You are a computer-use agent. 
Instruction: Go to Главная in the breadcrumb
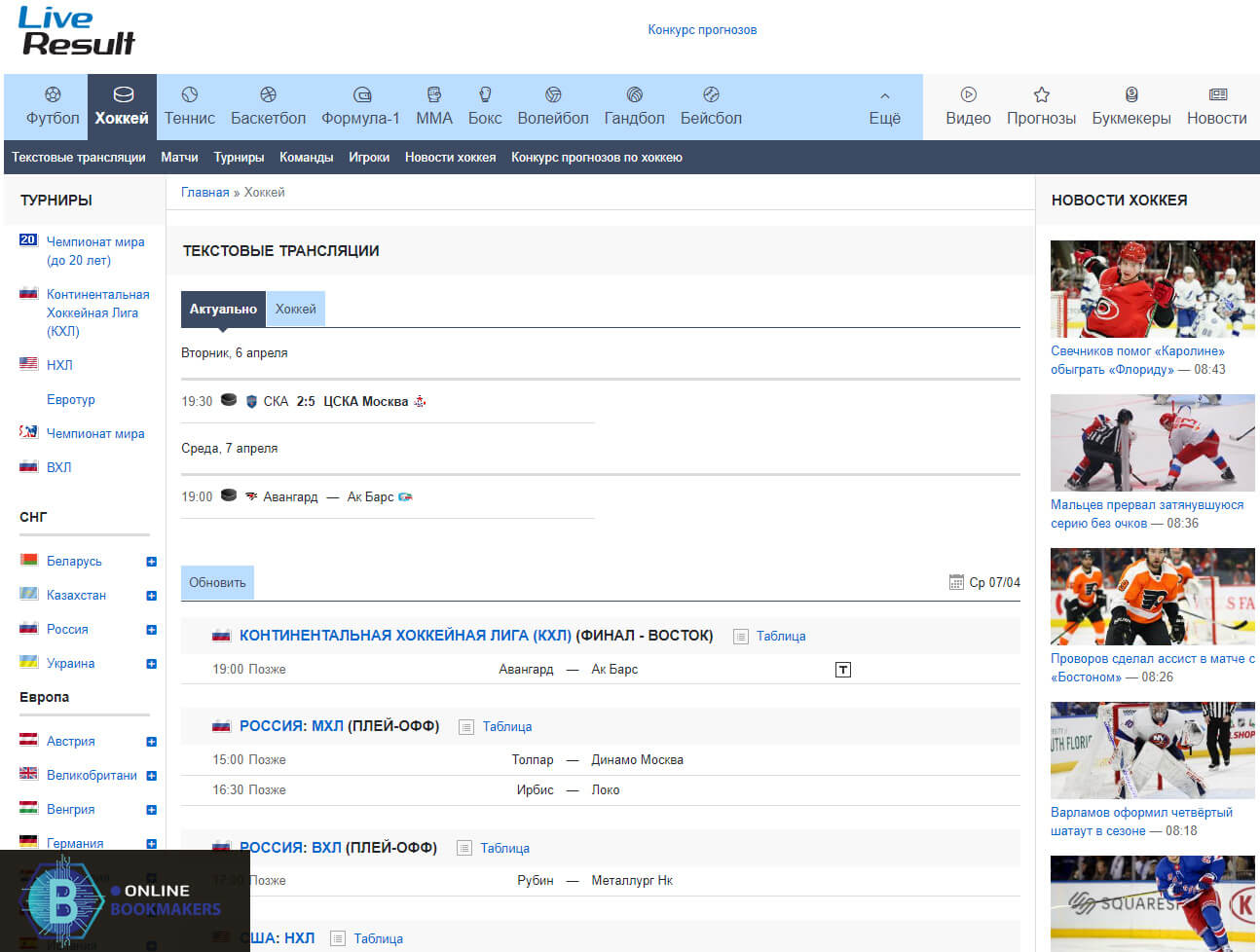tap(205, 193)
